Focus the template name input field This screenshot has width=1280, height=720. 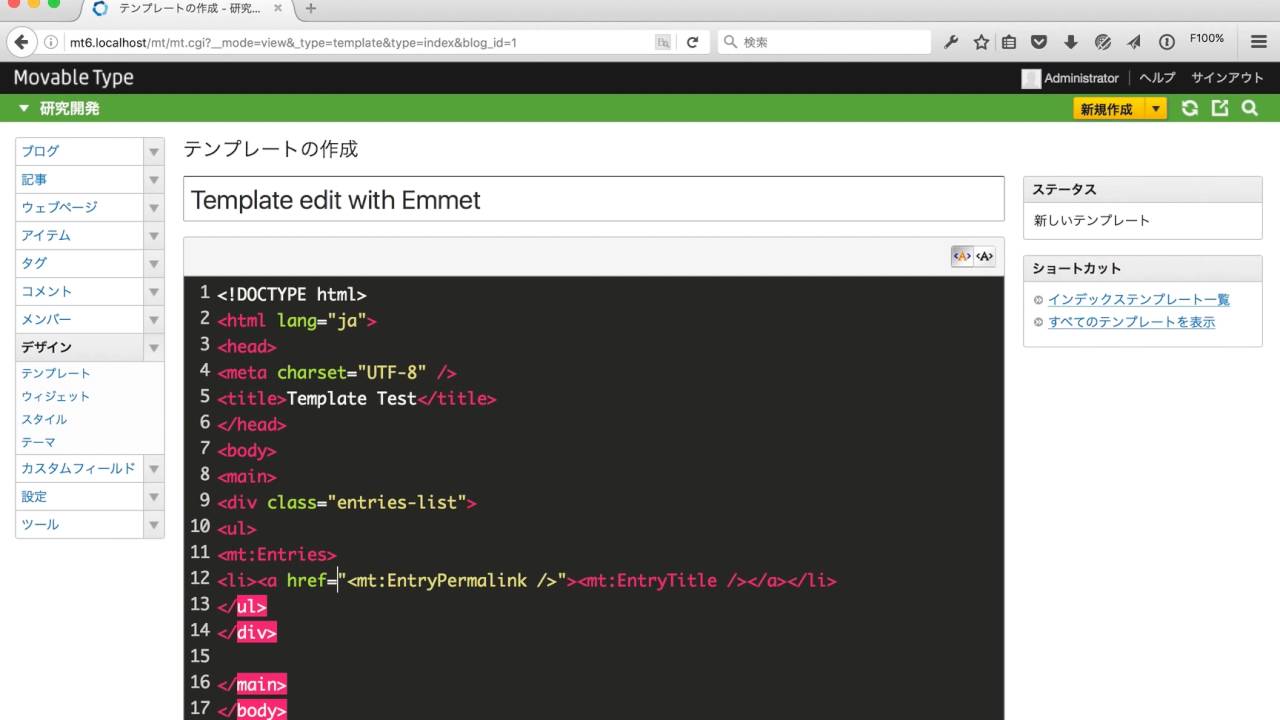[x=594, y=199]
